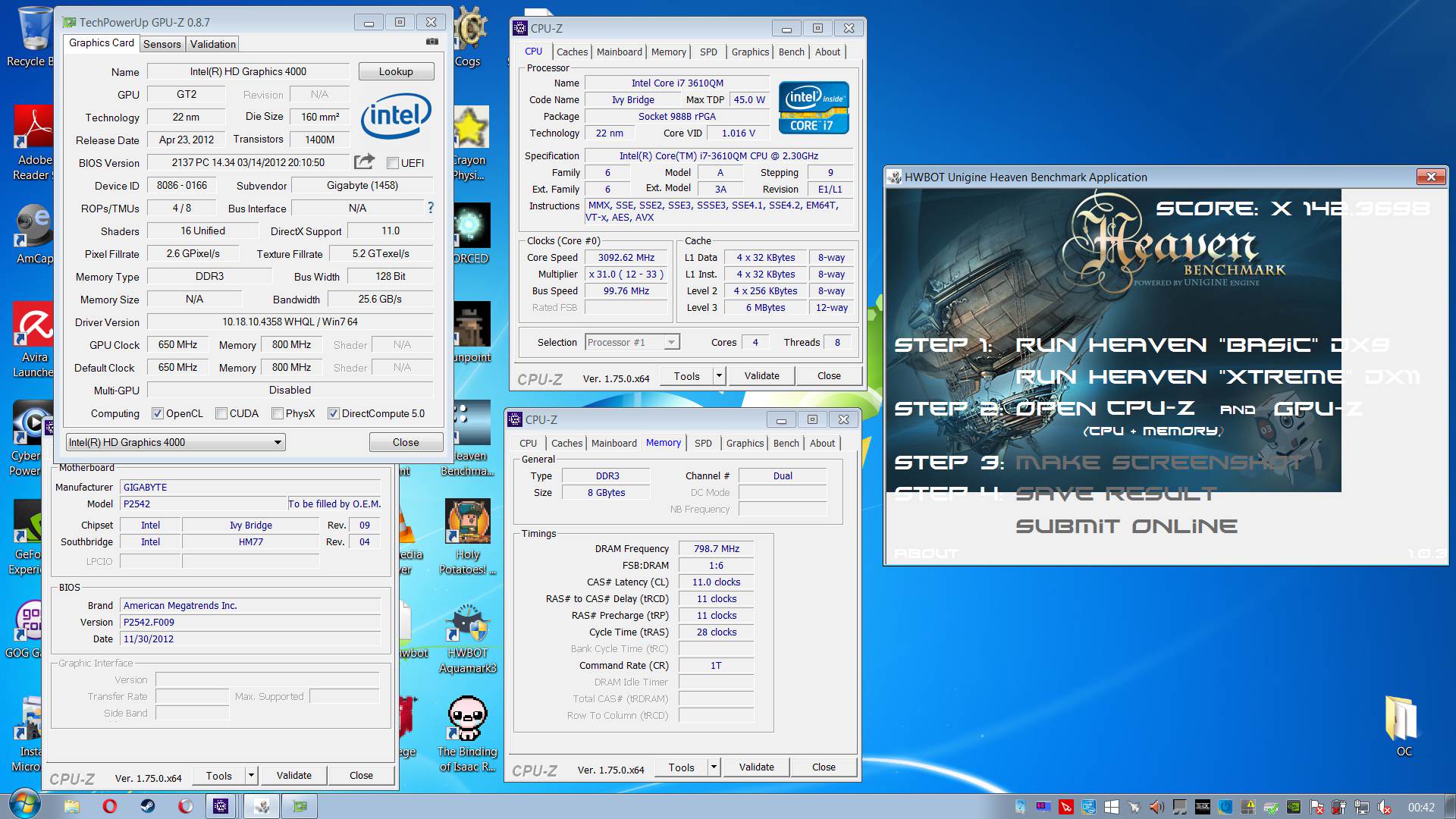Screen dimensions: 1456x819
Task: Toggle the OpenCL checkbox
Action: (158, 413)
